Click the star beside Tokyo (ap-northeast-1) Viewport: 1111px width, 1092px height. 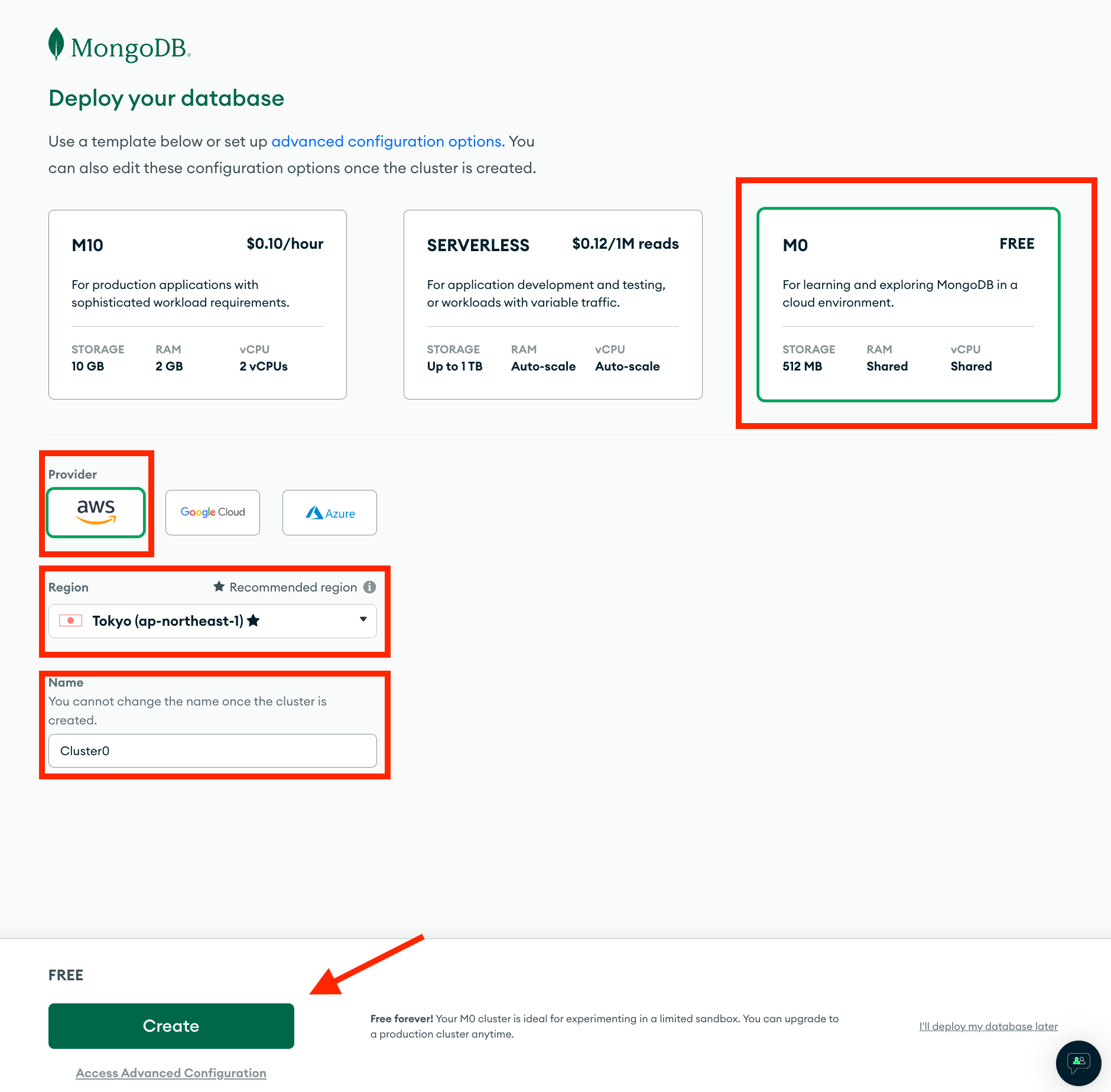click(x=254, y=621)
